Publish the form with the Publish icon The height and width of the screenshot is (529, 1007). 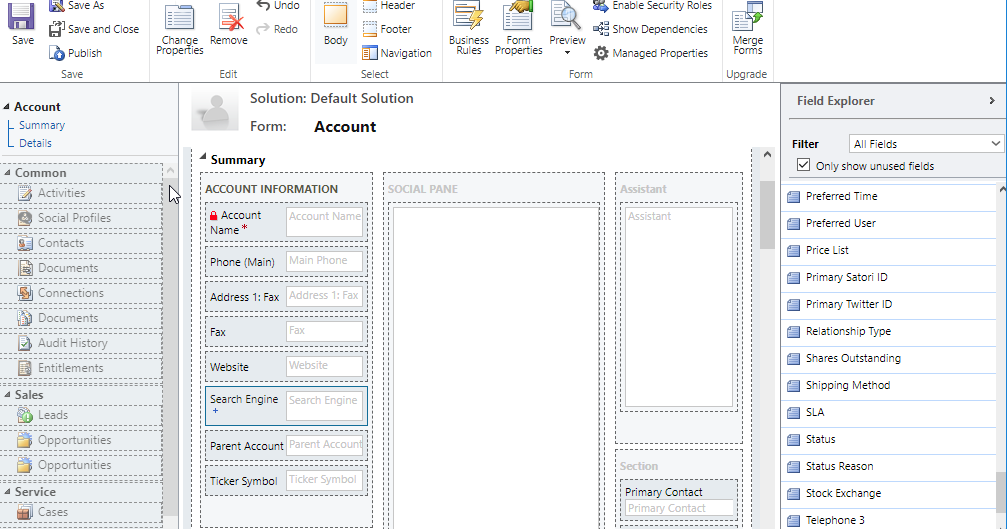click(x=57, y=53)
